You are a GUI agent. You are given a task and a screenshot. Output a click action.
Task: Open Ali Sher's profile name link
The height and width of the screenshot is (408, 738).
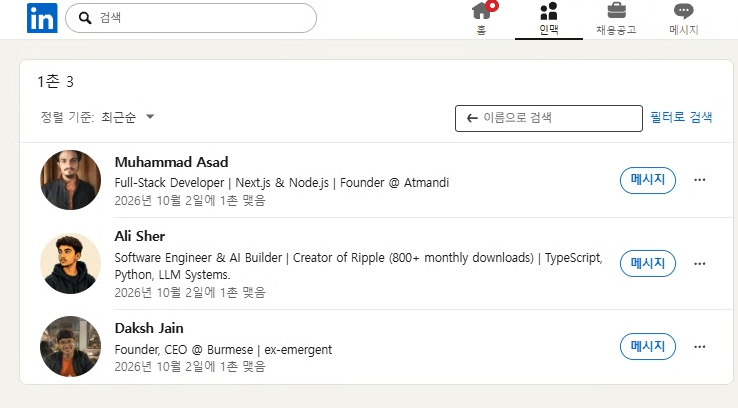pos(140,236)
